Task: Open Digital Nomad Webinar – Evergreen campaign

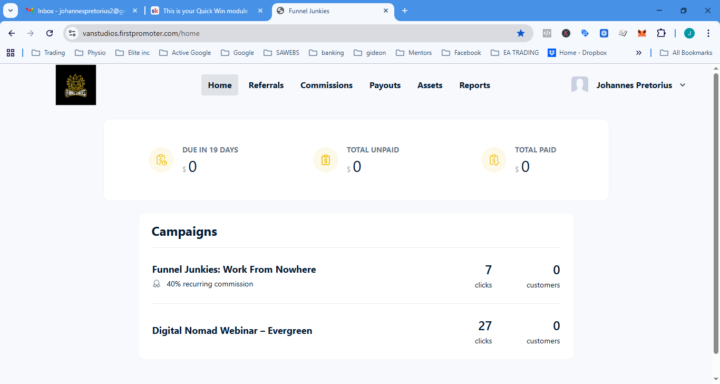Action: pyautogui.click(x=232, y=331)
